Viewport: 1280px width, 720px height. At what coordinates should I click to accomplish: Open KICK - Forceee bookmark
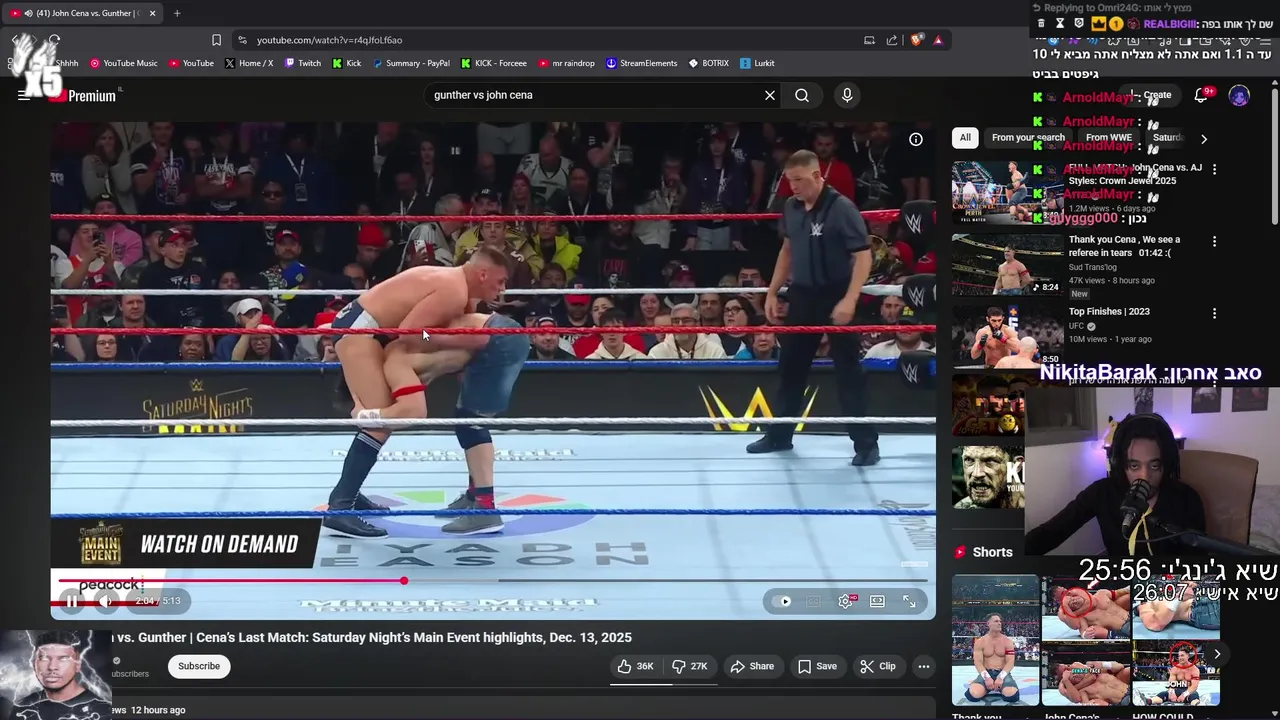(x=494, y=63)
